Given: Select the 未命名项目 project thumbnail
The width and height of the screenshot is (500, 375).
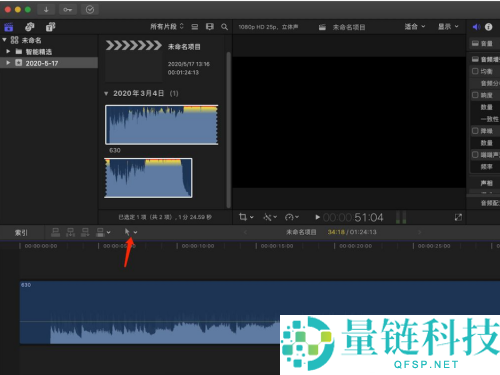Looking at the screenshot, I should [134, 60].
